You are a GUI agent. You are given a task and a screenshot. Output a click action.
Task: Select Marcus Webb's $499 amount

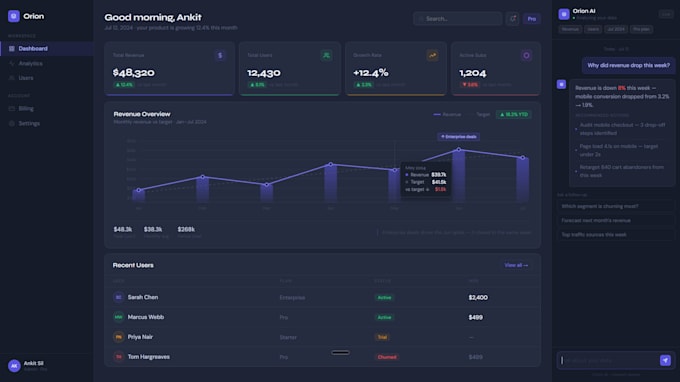[x=476, y=317]
